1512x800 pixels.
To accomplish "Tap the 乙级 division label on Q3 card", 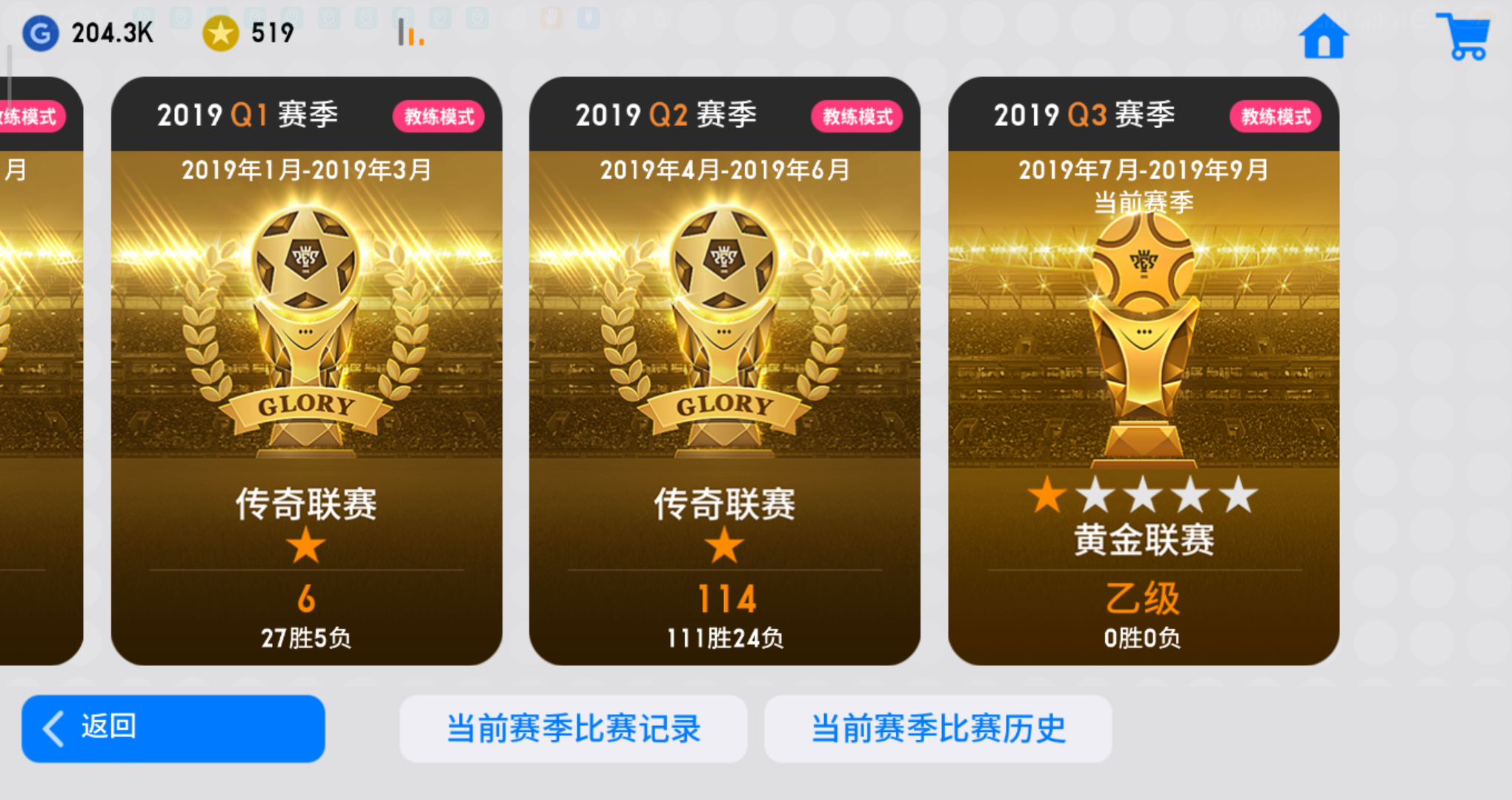I will [x=1142, y=598].
